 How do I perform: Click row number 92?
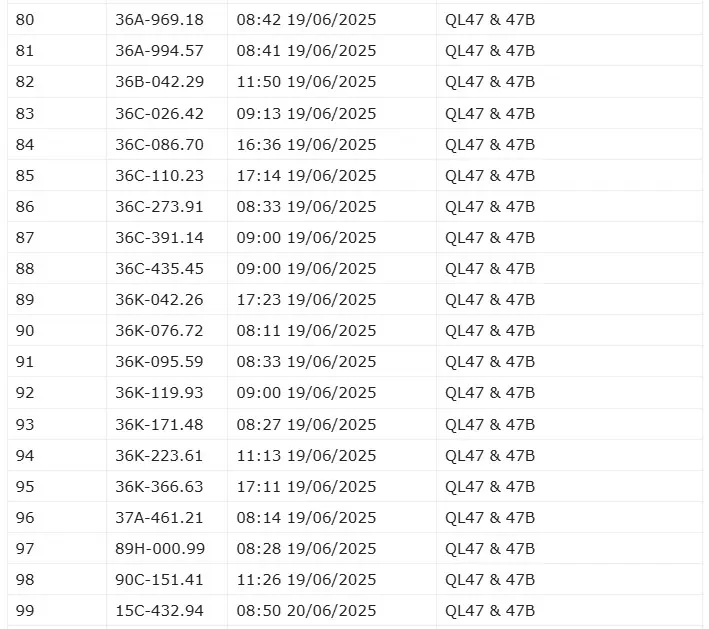point(25,392)
